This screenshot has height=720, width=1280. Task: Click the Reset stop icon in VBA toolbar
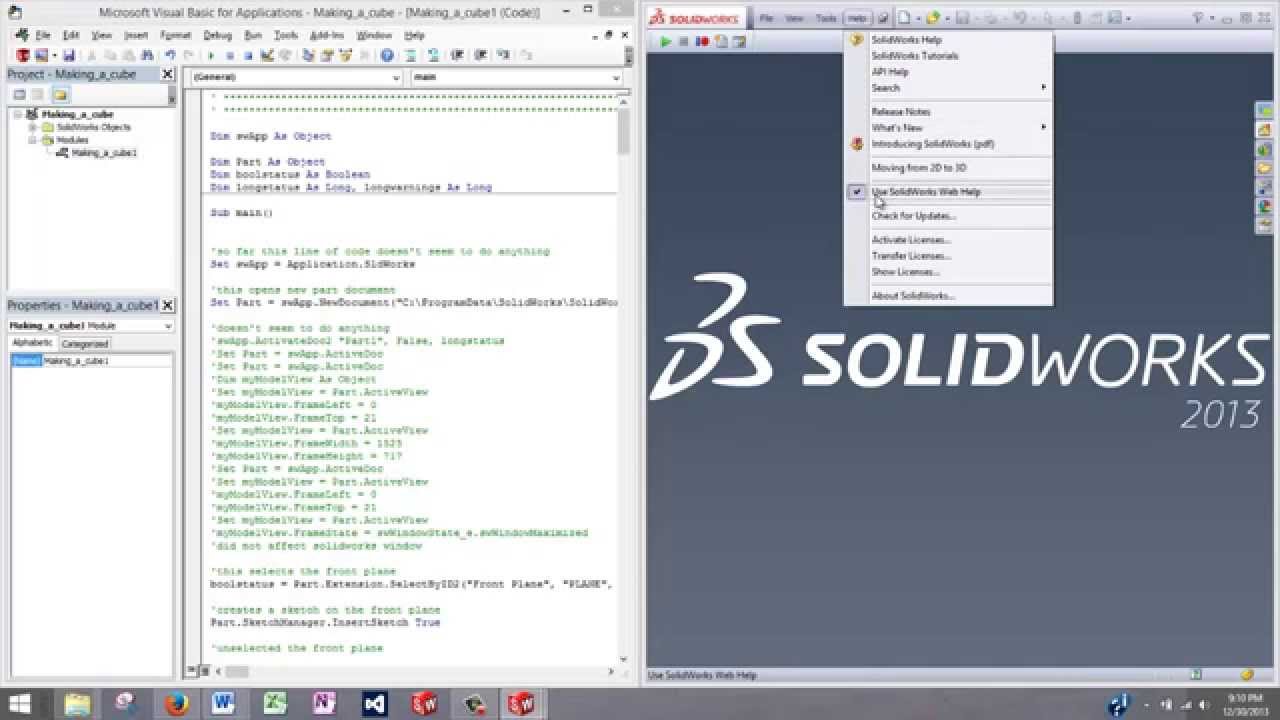(x=247, y=55)
